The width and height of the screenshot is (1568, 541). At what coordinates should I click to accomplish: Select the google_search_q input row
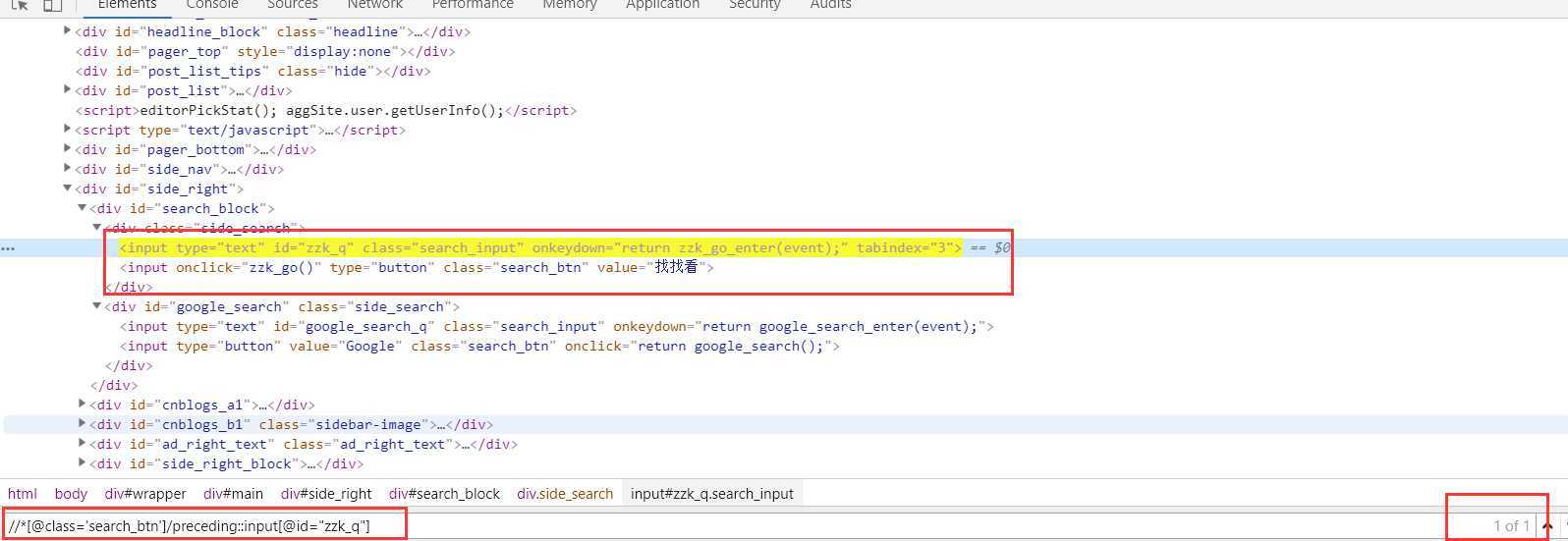pos(557,326)
